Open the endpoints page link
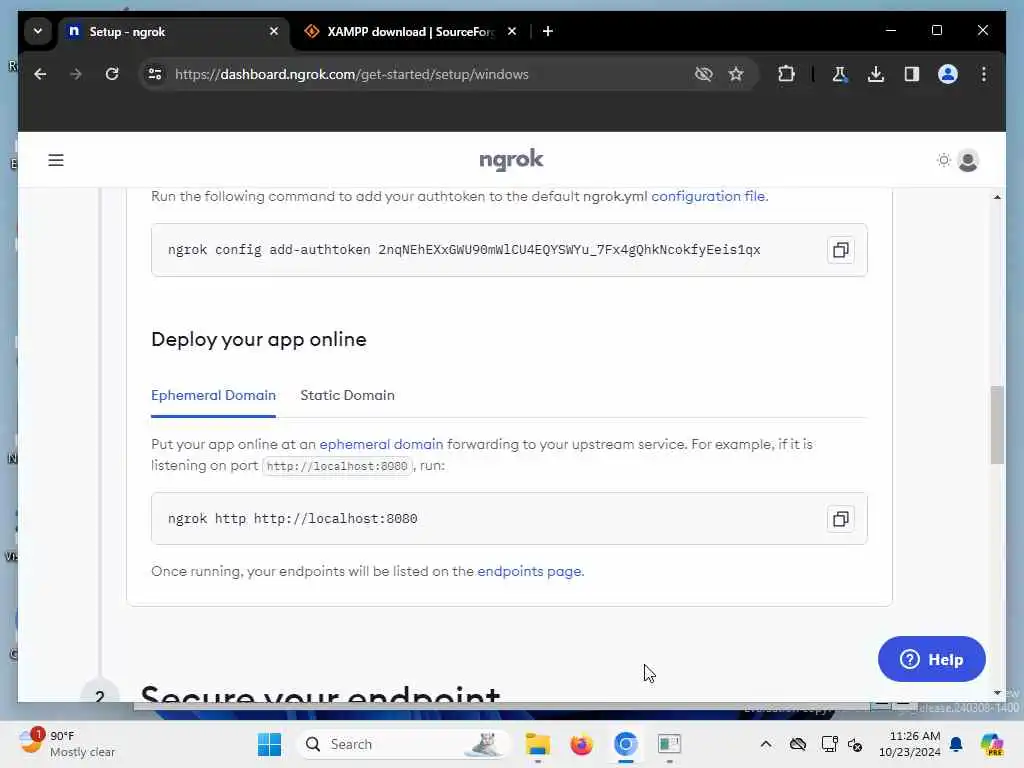 tap(530, 571)
